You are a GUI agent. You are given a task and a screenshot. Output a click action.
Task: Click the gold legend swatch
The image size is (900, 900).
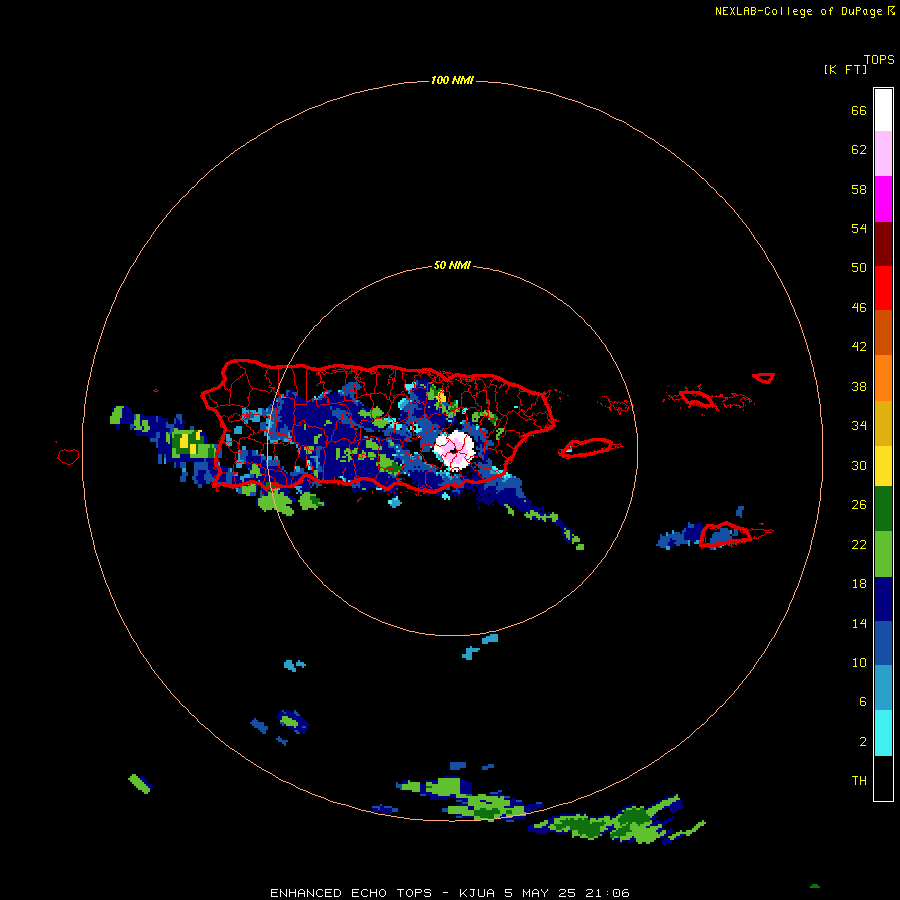tap(883, 423)
